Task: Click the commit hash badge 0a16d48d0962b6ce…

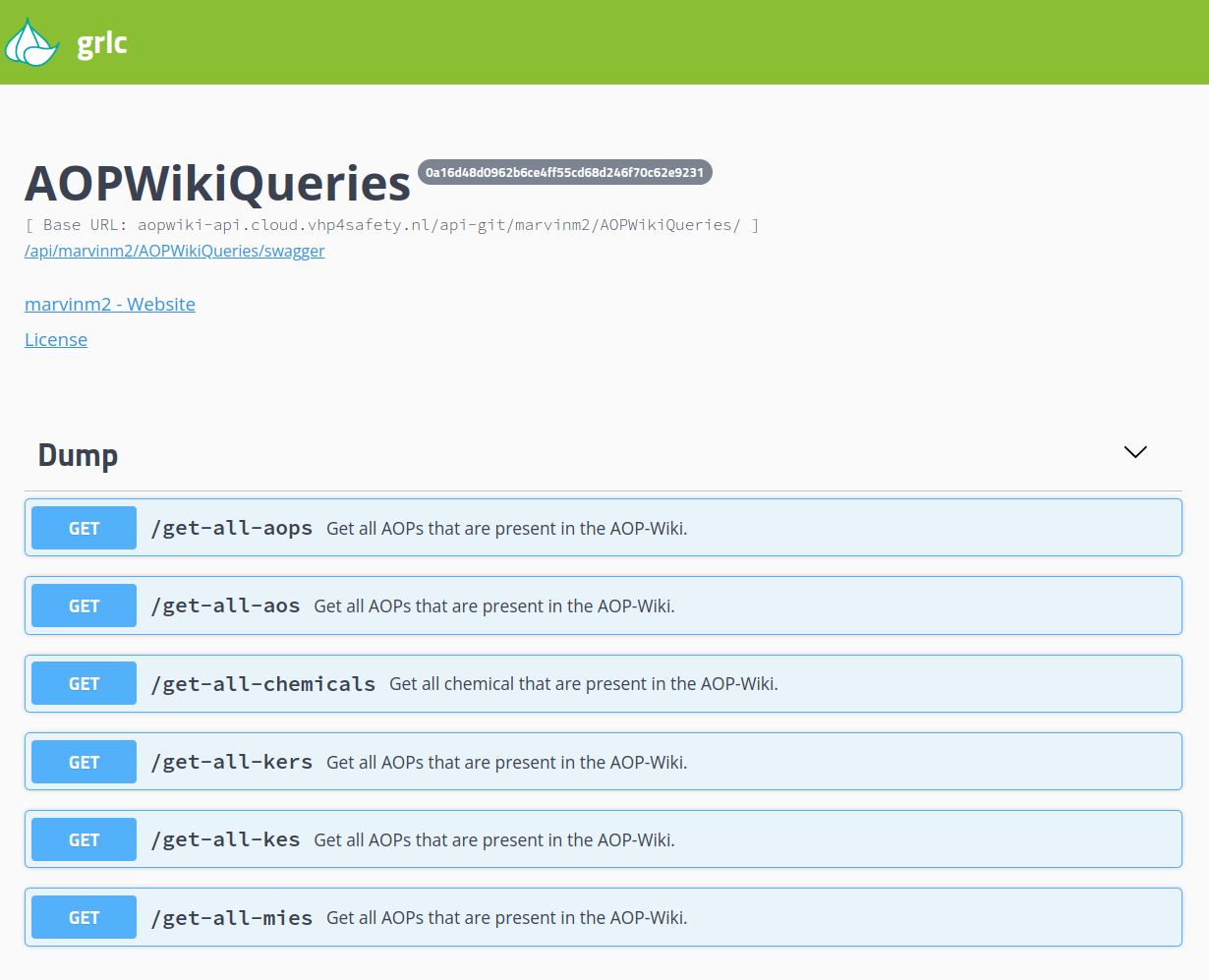Action: (x=565, y=172)
